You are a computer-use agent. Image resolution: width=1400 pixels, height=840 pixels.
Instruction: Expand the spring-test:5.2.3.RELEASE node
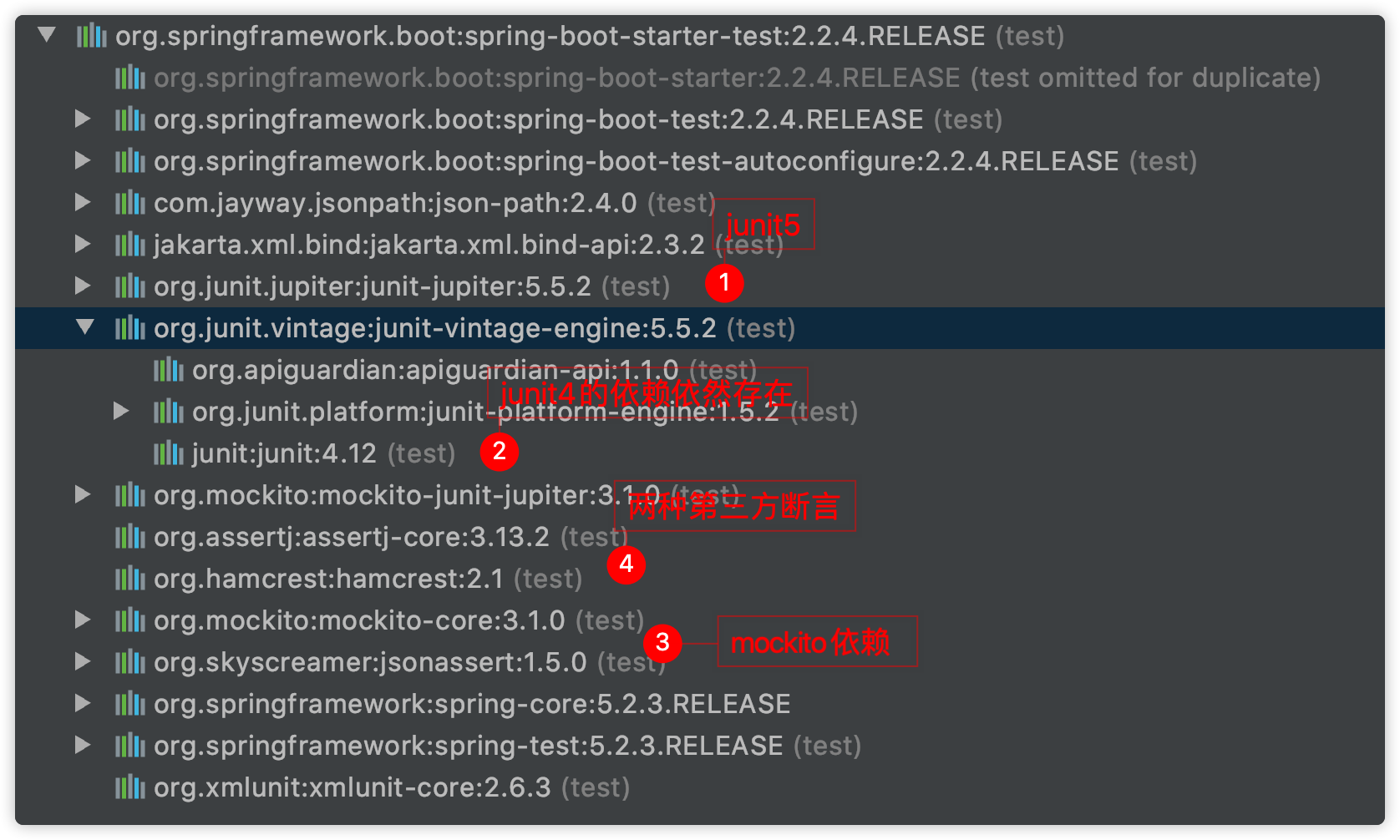84,746
